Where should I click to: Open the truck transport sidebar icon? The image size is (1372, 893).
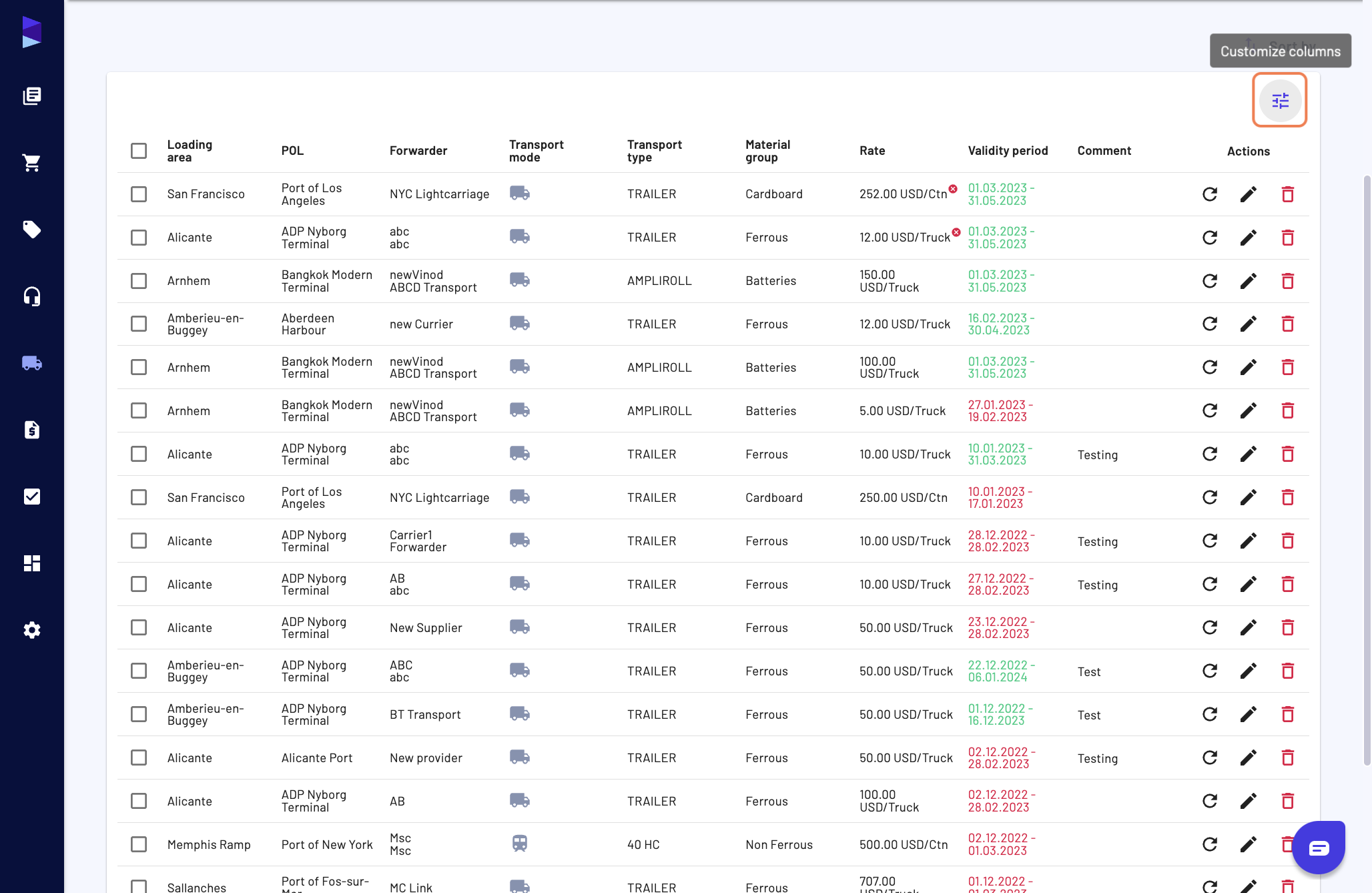pos(32,363)
